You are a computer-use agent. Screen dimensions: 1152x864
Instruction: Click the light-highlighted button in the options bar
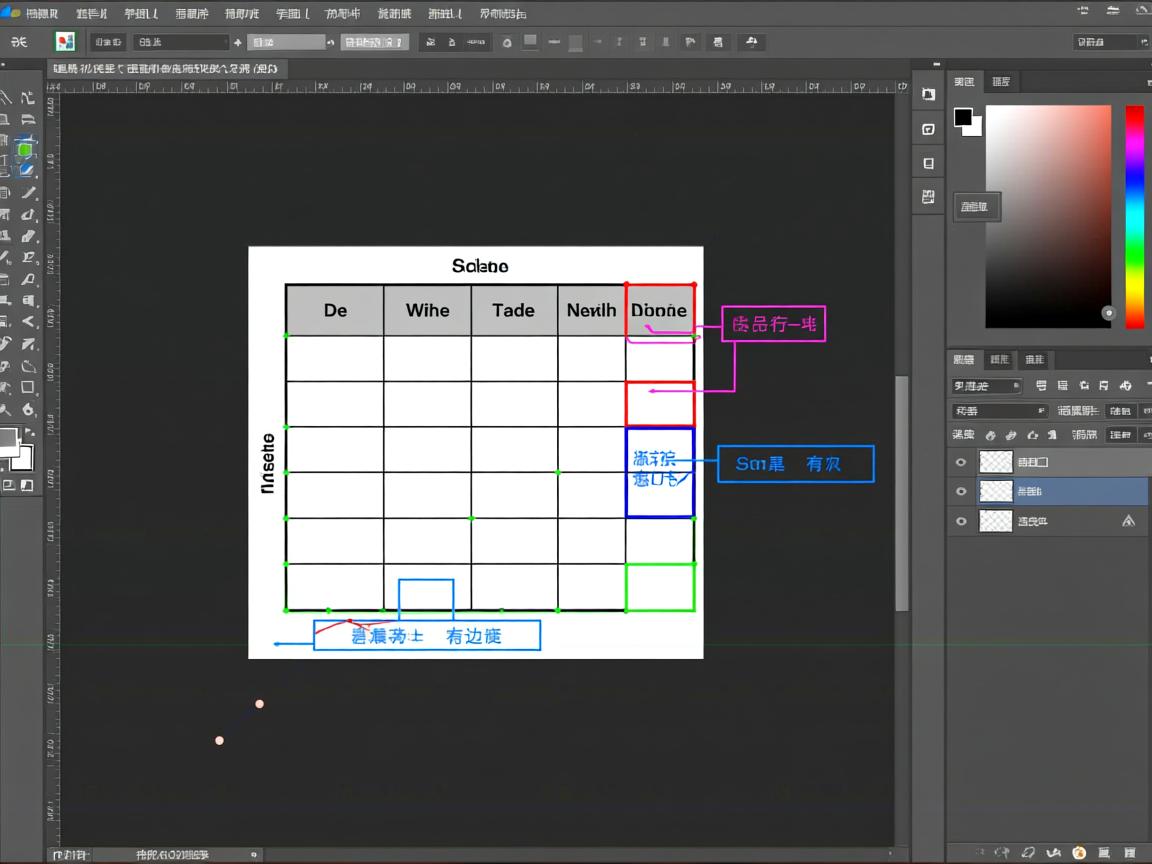pyautogui.click(x=374, y=42)
